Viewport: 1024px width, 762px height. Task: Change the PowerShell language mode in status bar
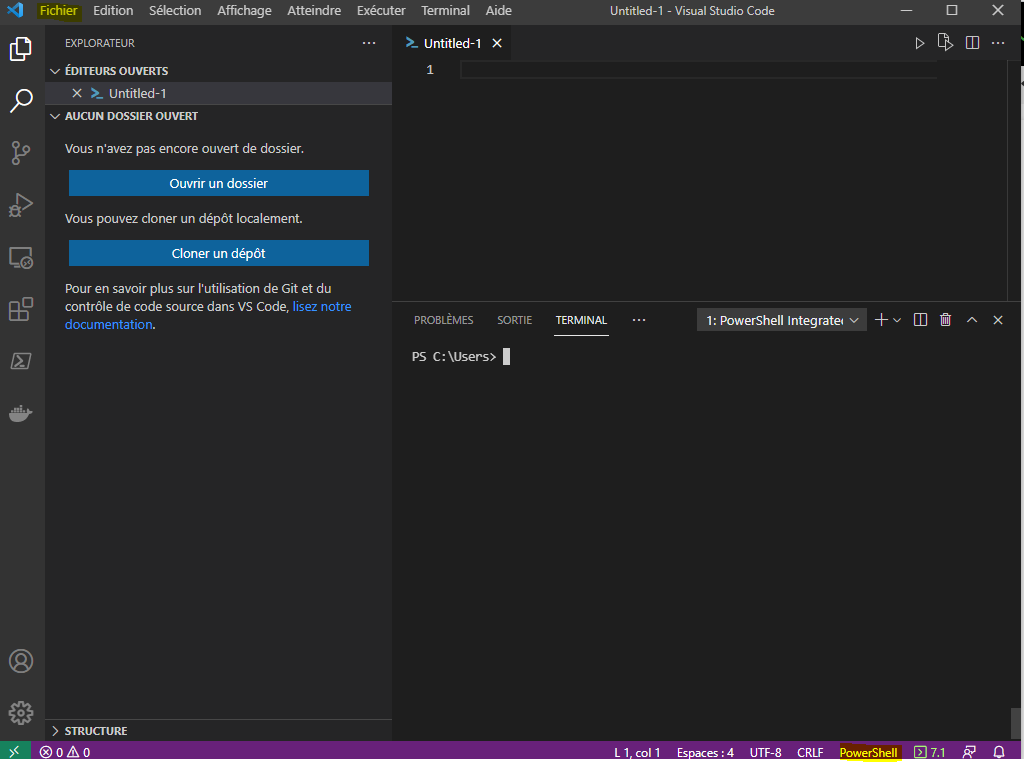[868, 752]
